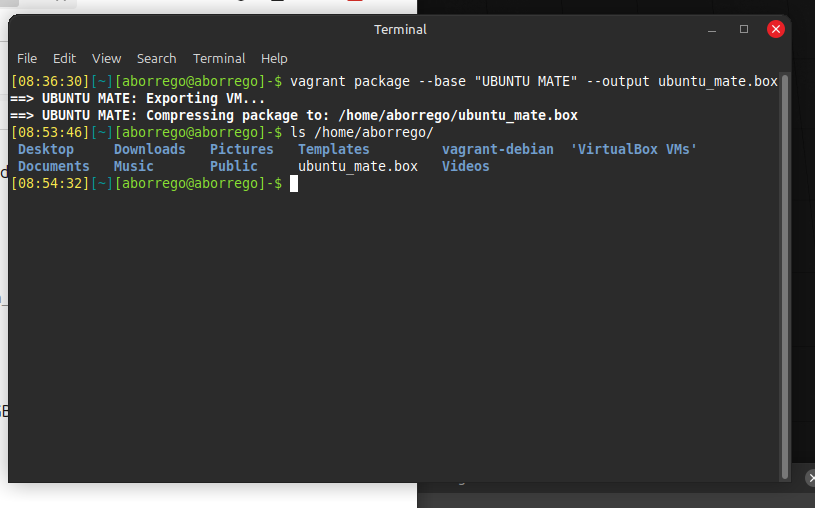Click the Terminal title bar text
The image size is (815, 508).
click(400, 30)
